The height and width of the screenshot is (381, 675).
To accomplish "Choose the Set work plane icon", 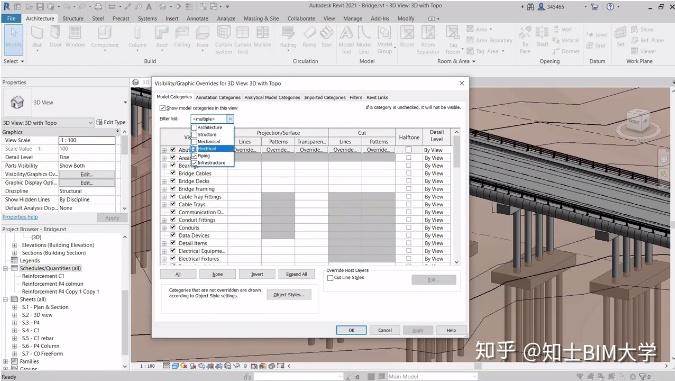I will pos(620,33).
